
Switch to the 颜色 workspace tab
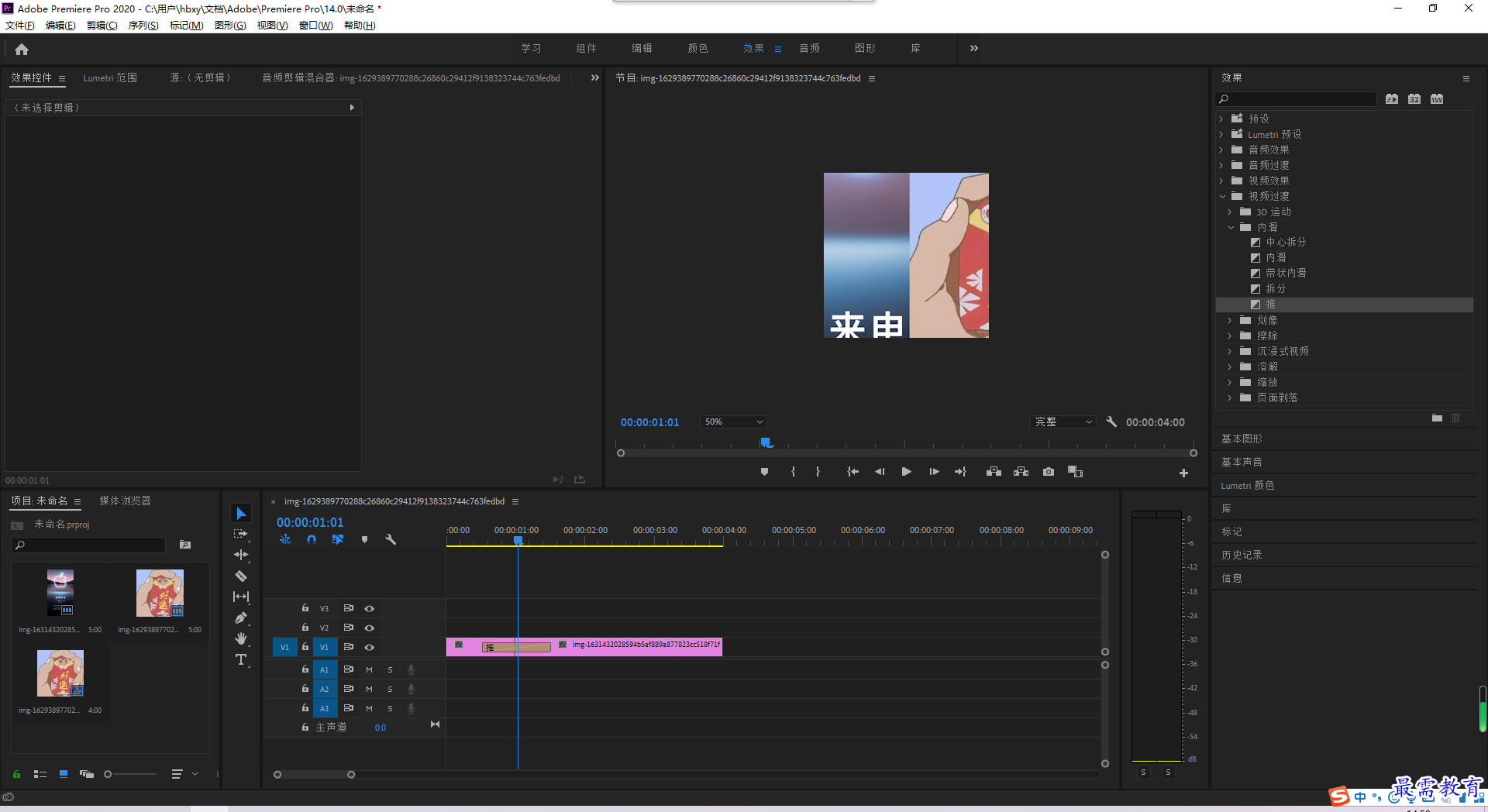[697, 48]
